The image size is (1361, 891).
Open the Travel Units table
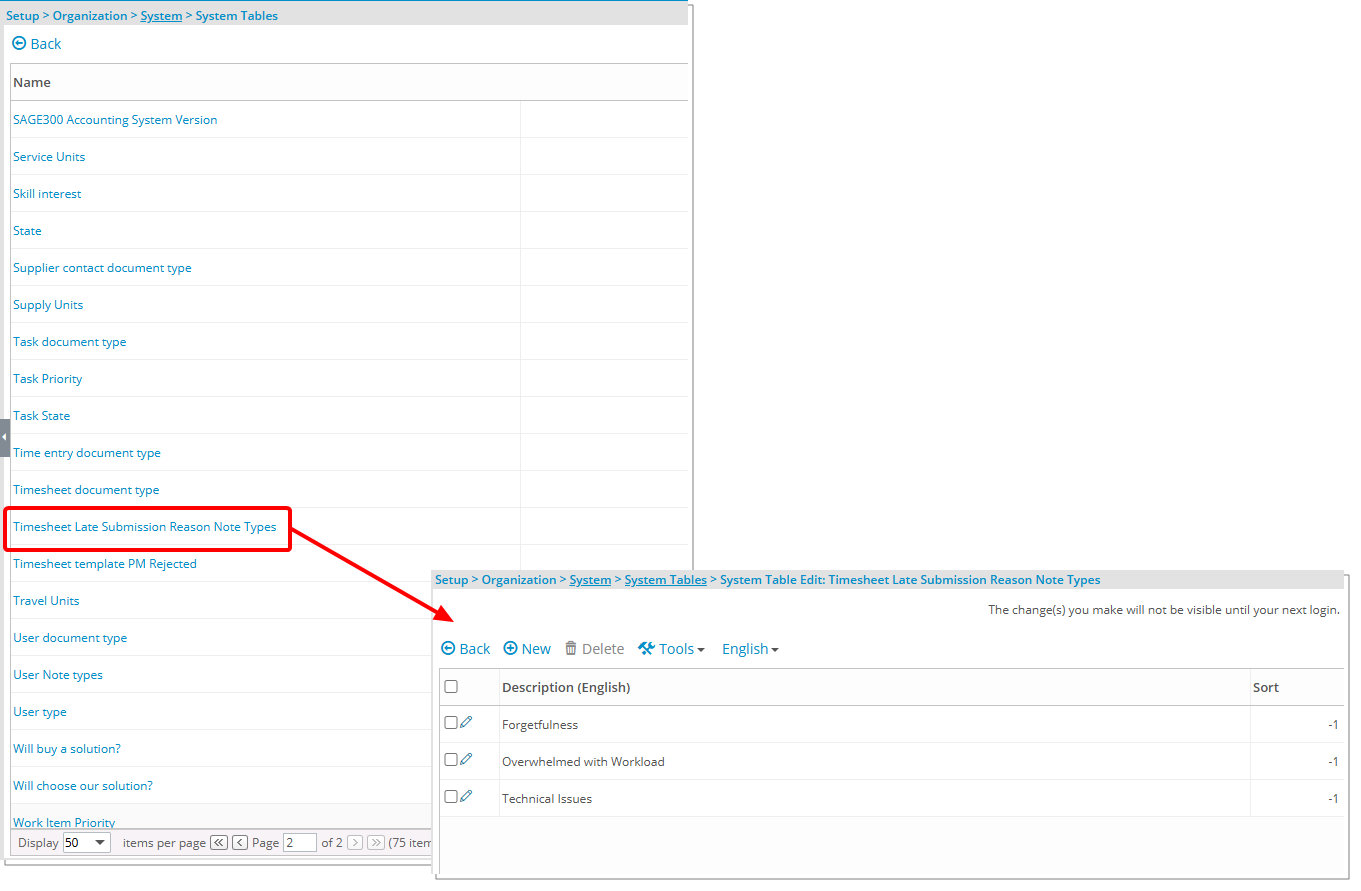pos(46,601)
